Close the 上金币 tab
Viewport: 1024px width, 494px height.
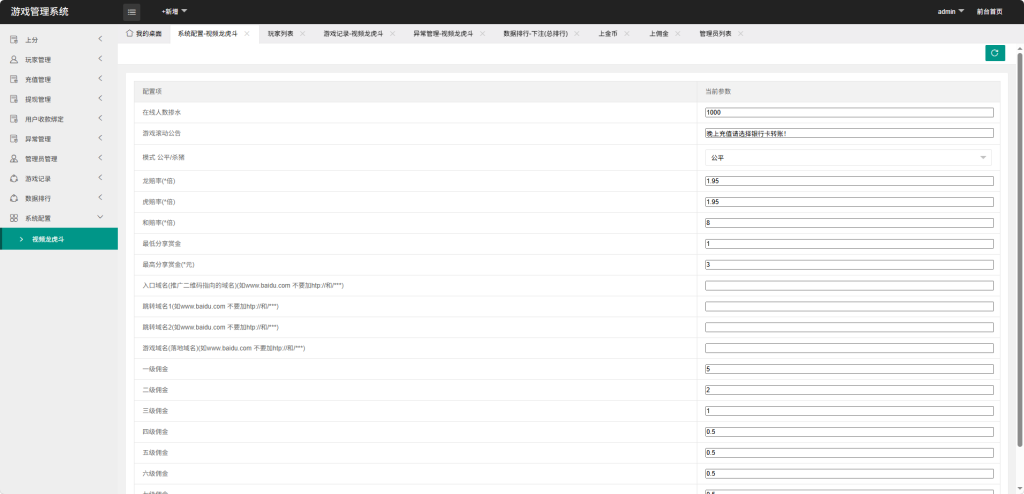pyautogui.click(x=627, y=33)
